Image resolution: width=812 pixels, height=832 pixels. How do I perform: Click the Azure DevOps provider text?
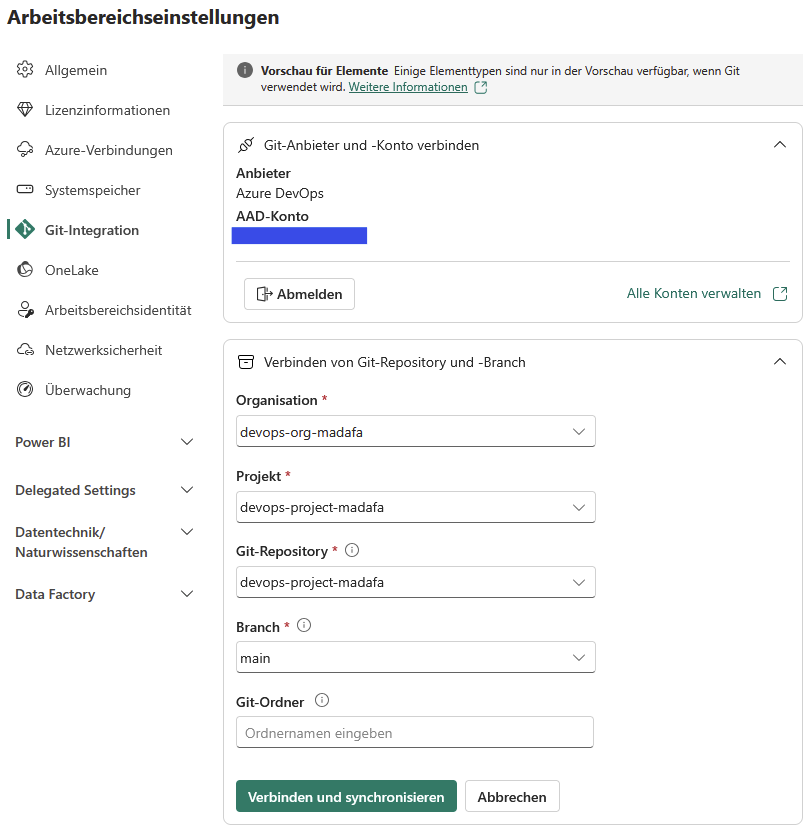tap(280, 193)
